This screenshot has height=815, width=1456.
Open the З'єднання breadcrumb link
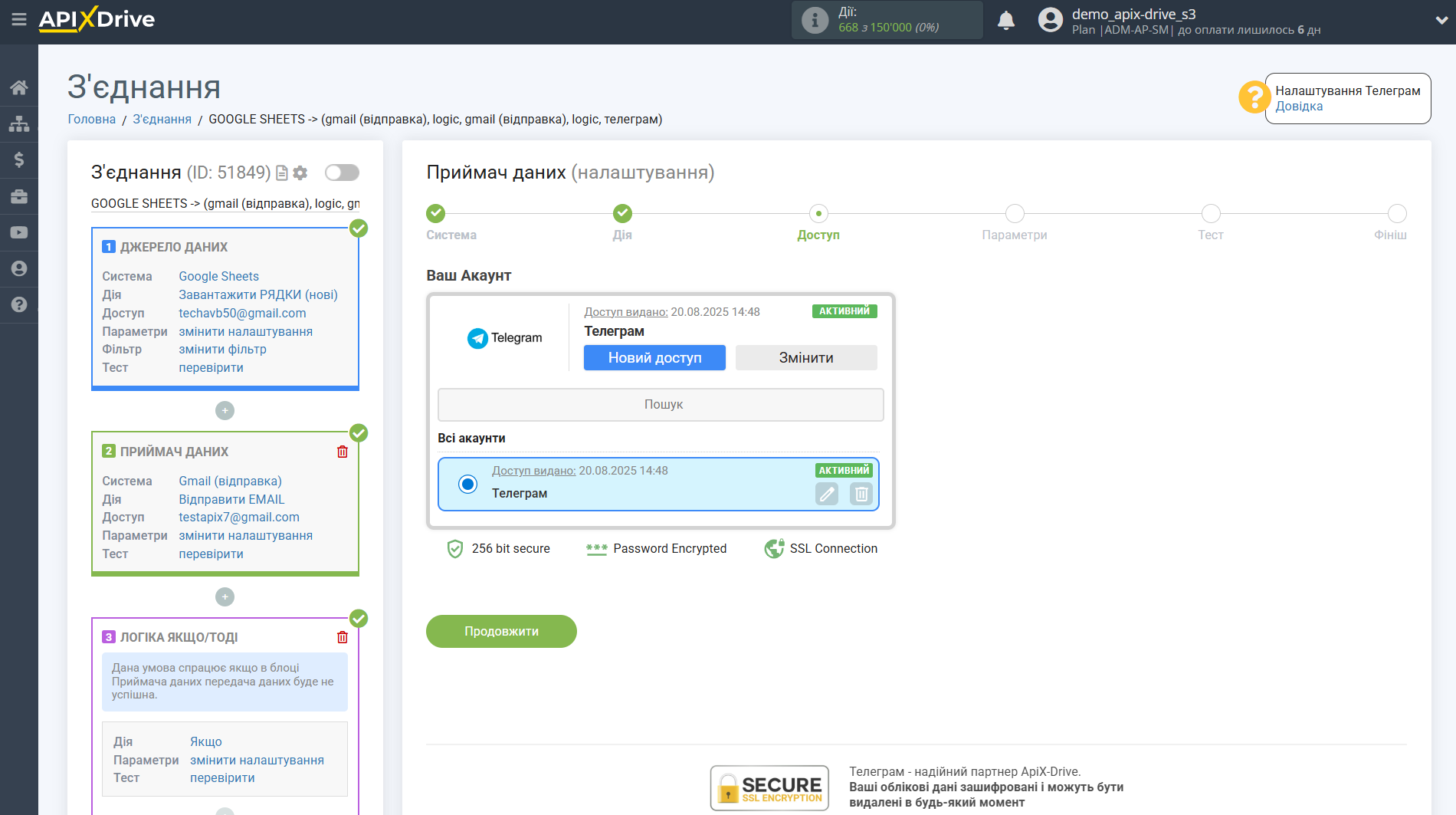click(x=162, y=119)
